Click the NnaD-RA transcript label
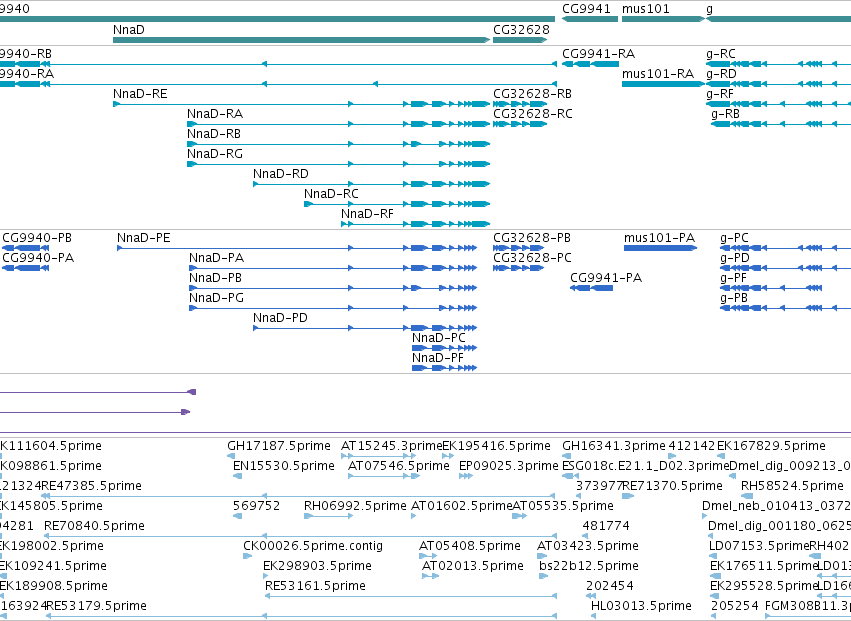Image resolution: width=851 pixels, height=621 pixels. pos(215,114)
